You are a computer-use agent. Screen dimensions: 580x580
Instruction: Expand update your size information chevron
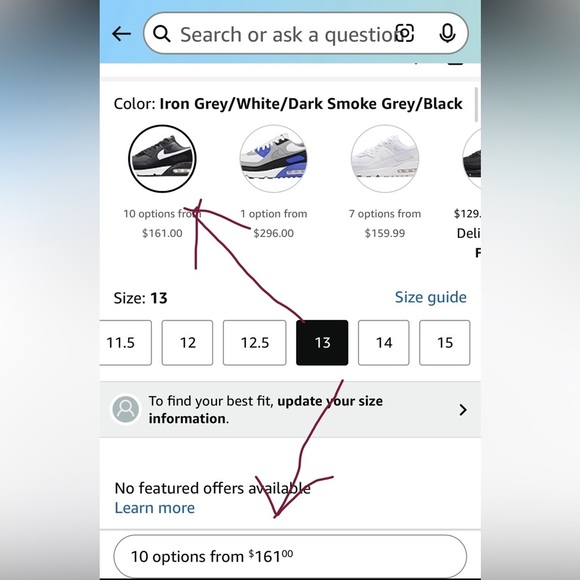[x=463, y=410]
